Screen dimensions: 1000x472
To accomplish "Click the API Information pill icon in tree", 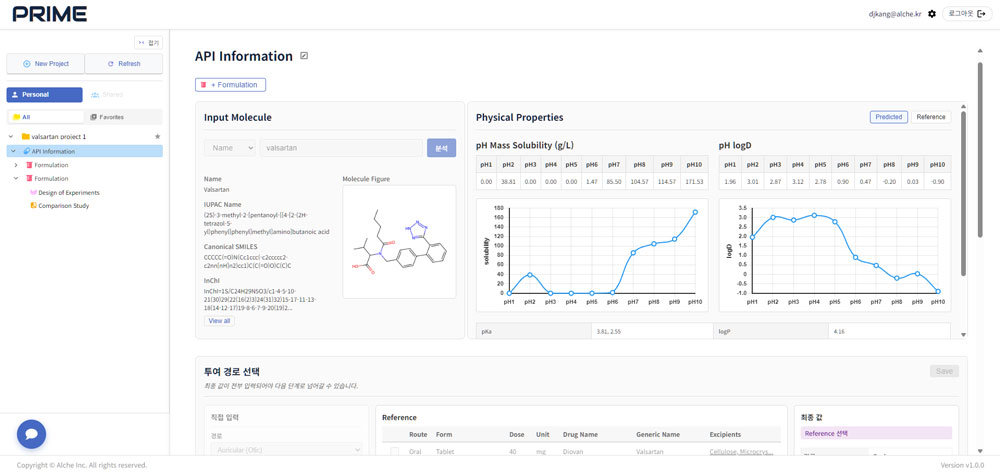I will [x=26, y=151].
